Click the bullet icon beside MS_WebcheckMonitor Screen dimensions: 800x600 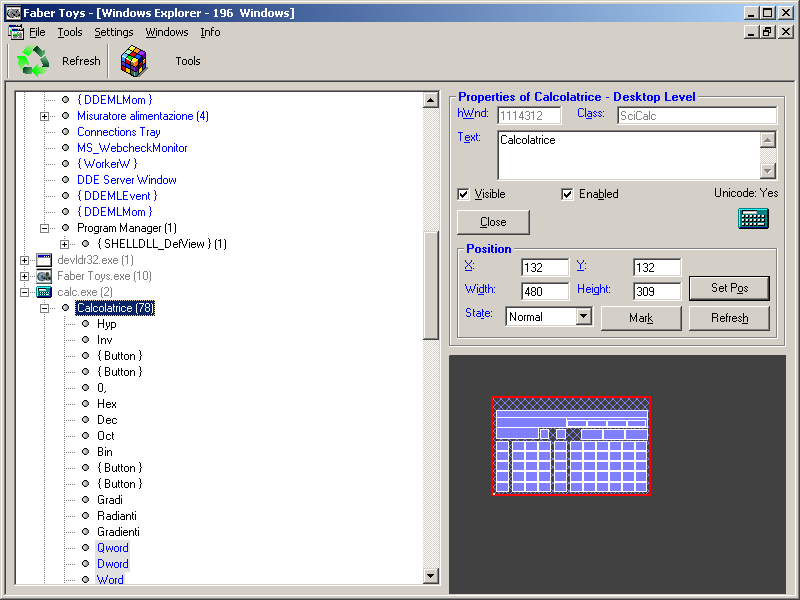click(65, 148)
